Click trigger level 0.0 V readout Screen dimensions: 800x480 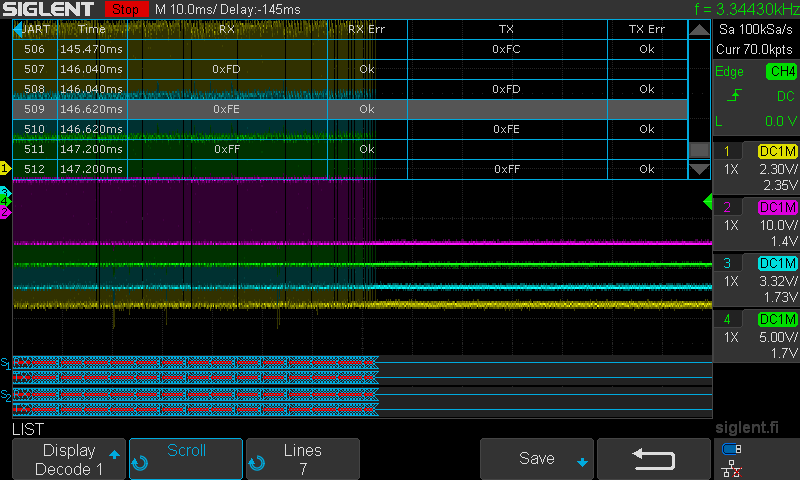coord(781,121)
